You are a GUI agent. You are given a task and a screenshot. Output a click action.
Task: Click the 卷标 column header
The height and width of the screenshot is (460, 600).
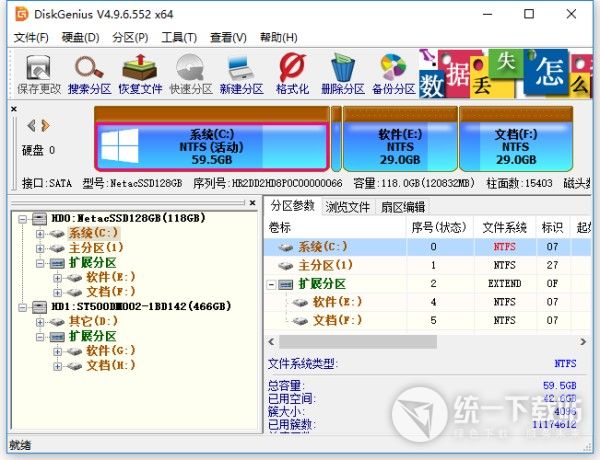[335, 227]
